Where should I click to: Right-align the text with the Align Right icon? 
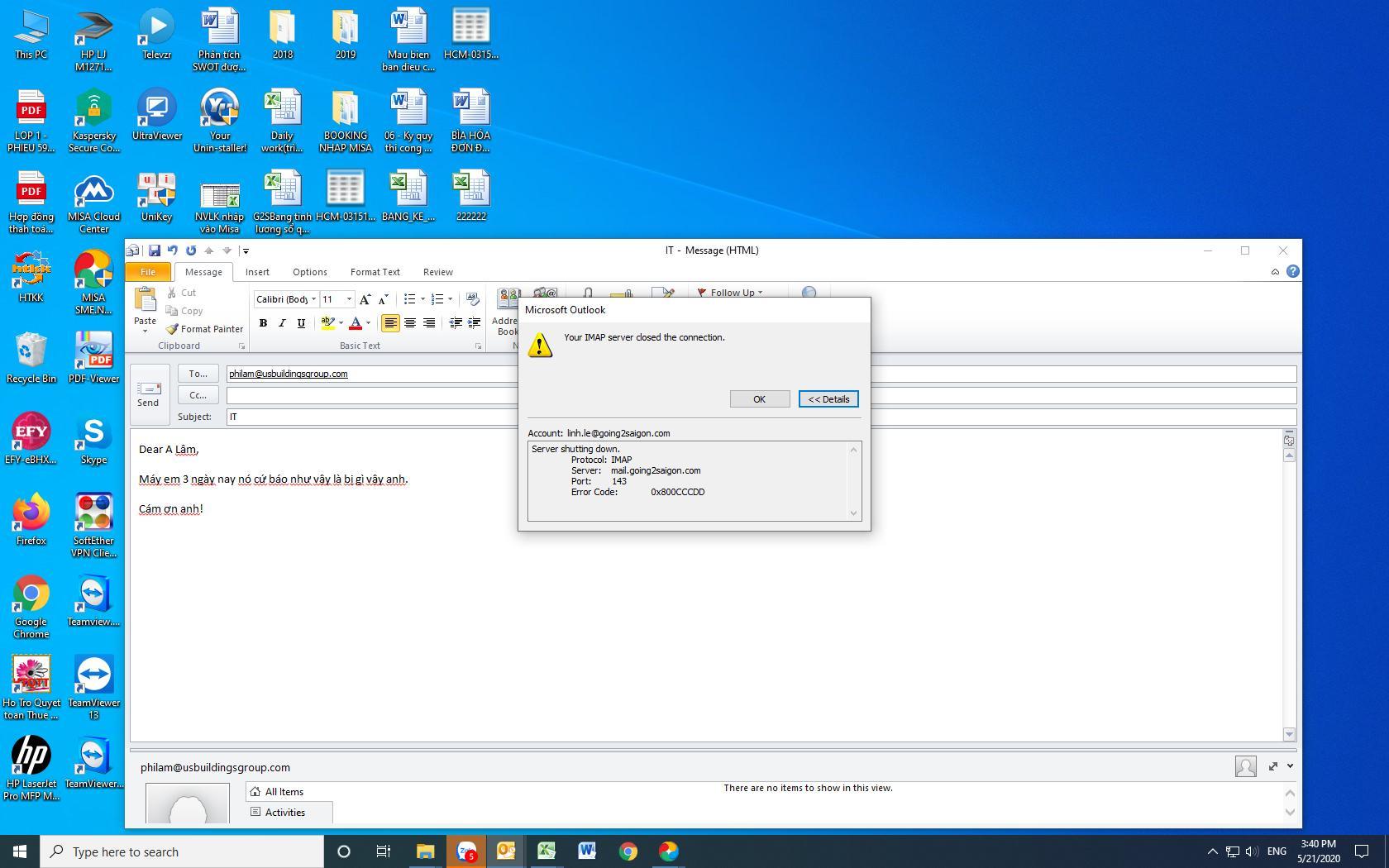pyautogui.click(x=429, y=323)
